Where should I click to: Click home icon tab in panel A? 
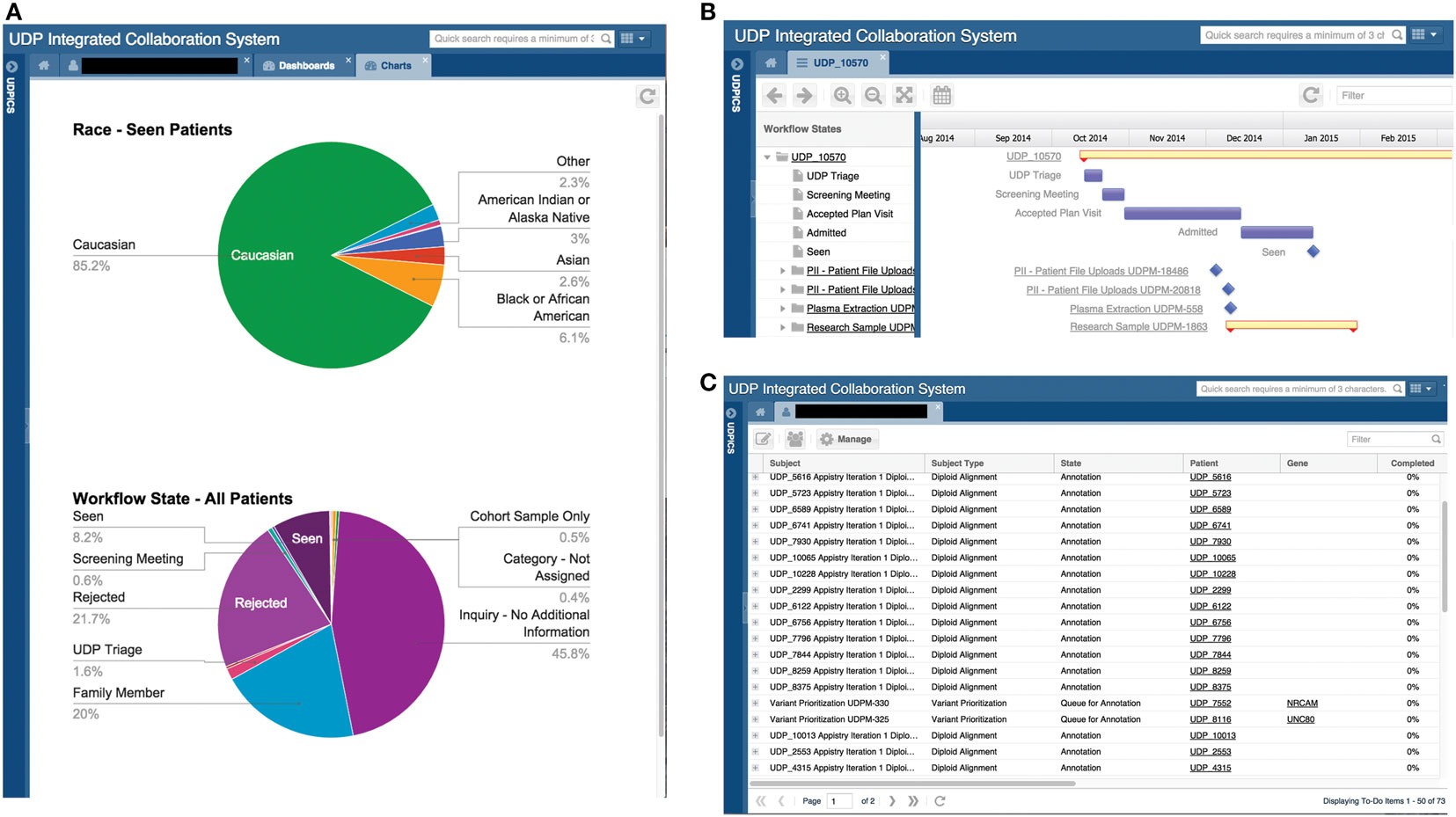(44, 65)
